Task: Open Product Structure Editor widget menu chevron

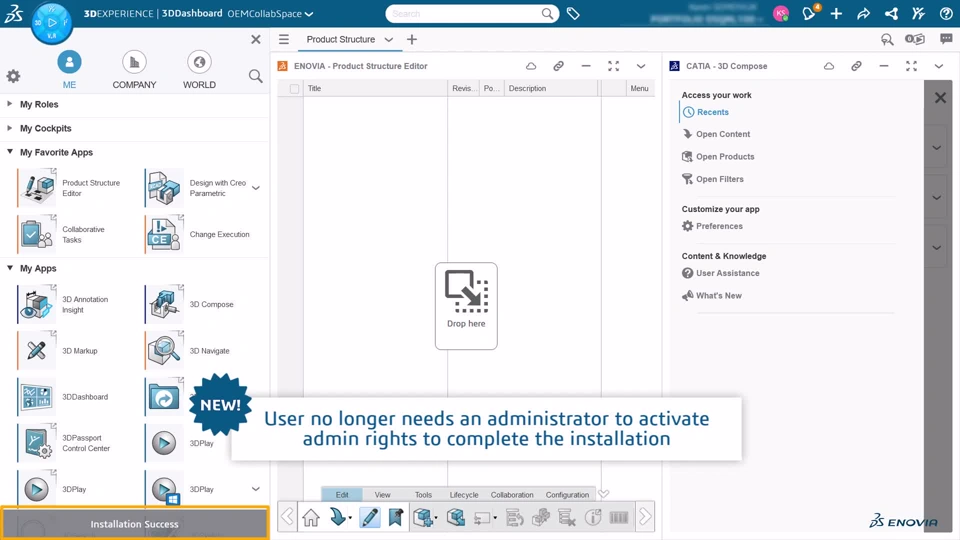Action: (641, 66)
